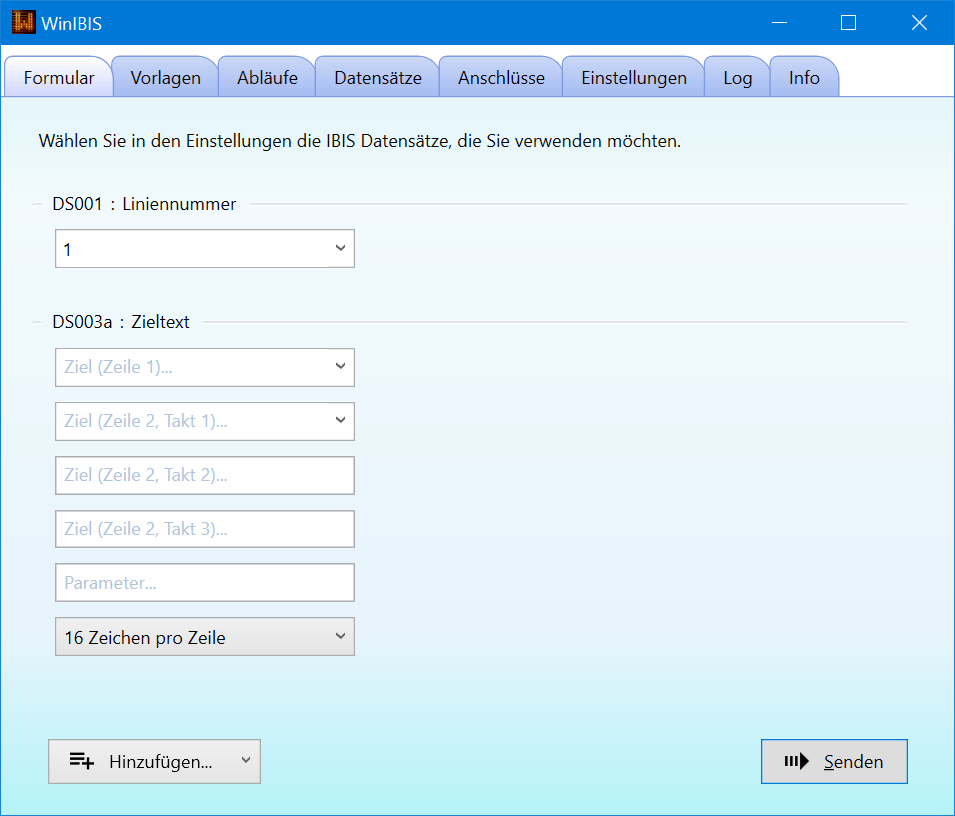Click the instruction text about IBIS Datensätze
The width and height of the screenshot is (955, 816).
pos(359,141)
